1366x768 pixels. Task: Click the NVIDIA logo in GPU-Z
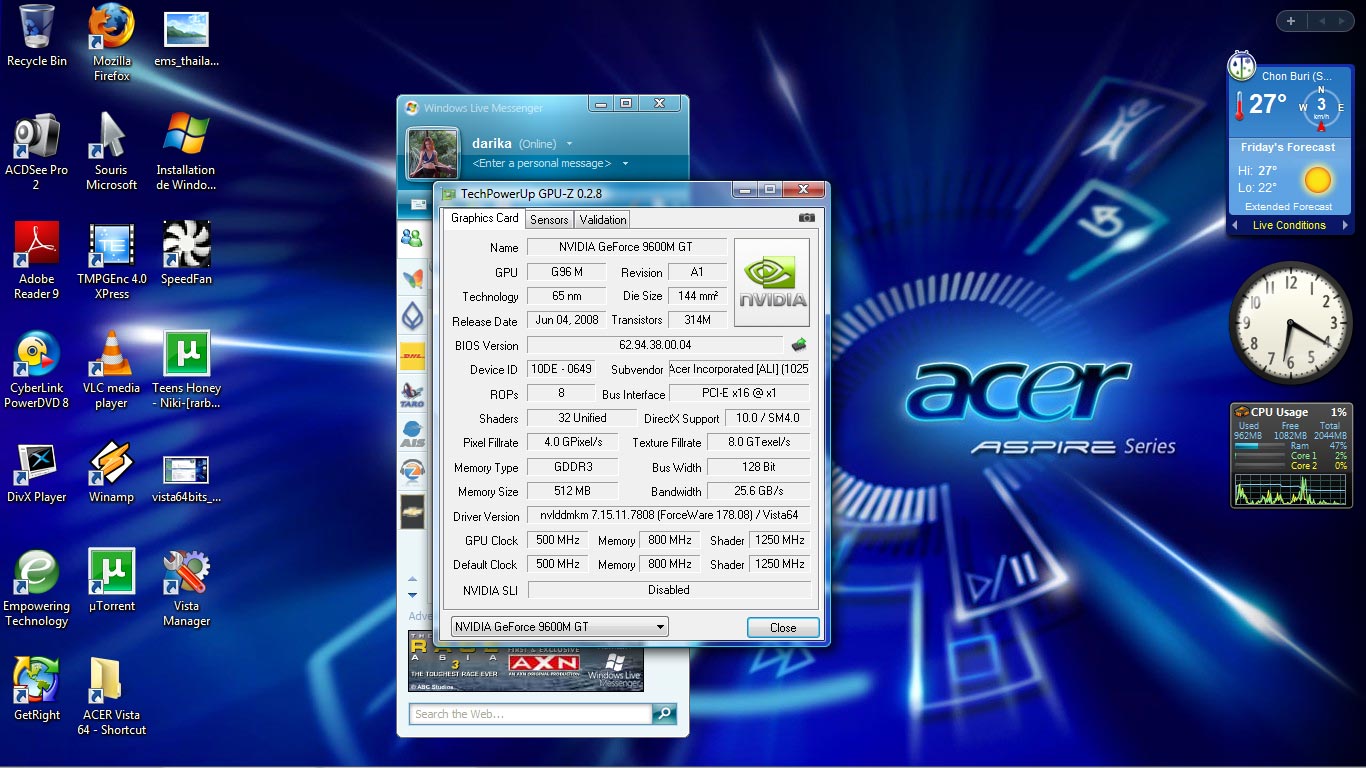click(772, 282)
